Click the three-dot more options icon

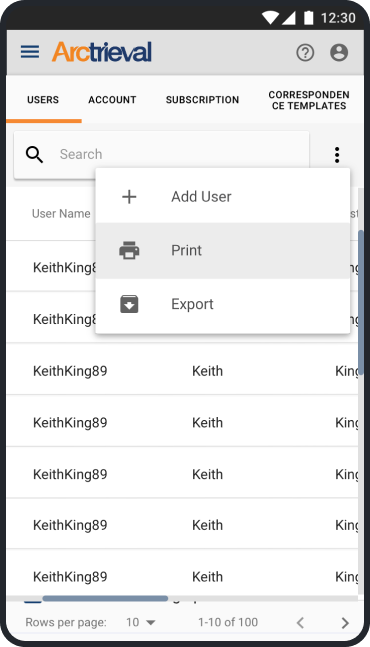pos(337,155)
